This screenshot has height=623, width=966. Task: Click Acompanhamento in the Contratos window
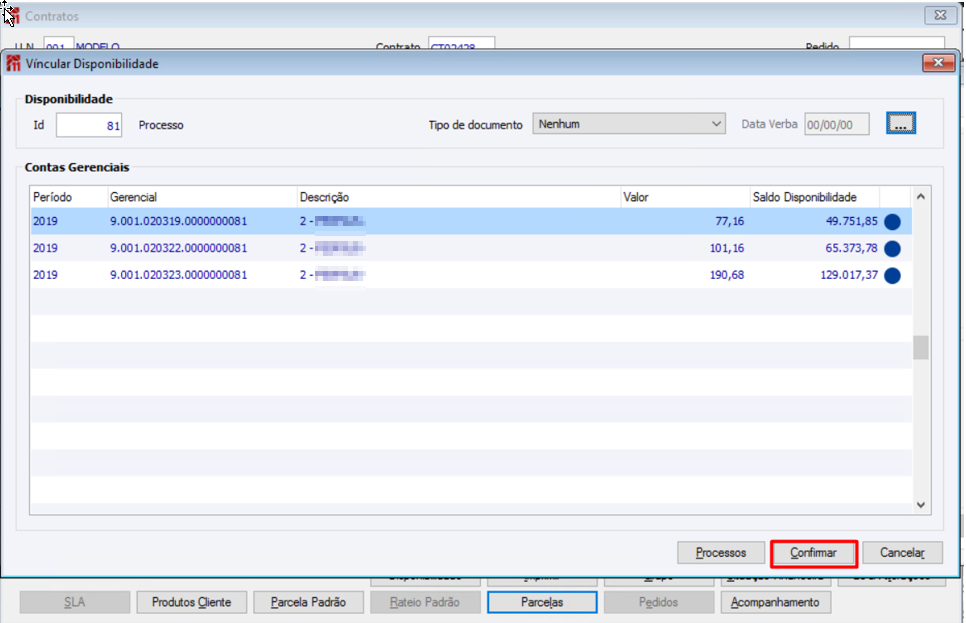tap(776, 602)
